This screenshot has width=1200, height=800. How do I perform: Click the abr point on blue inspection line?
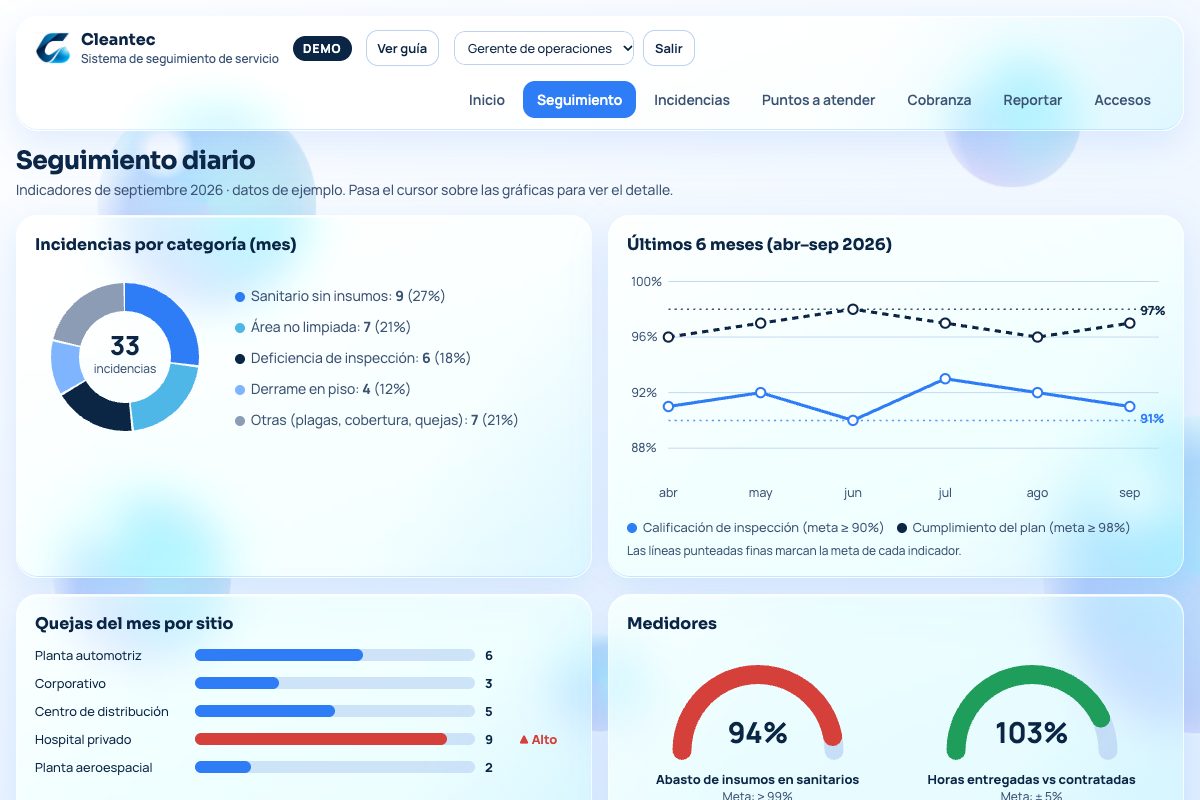[x=668, y=407]
